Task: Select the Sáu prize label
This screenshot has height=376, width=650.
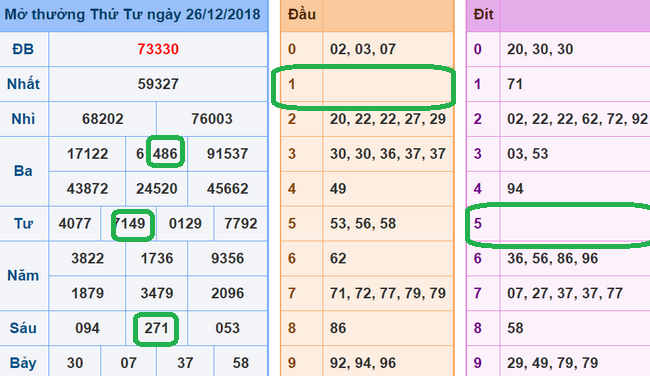Action: (x=23, y=328)
